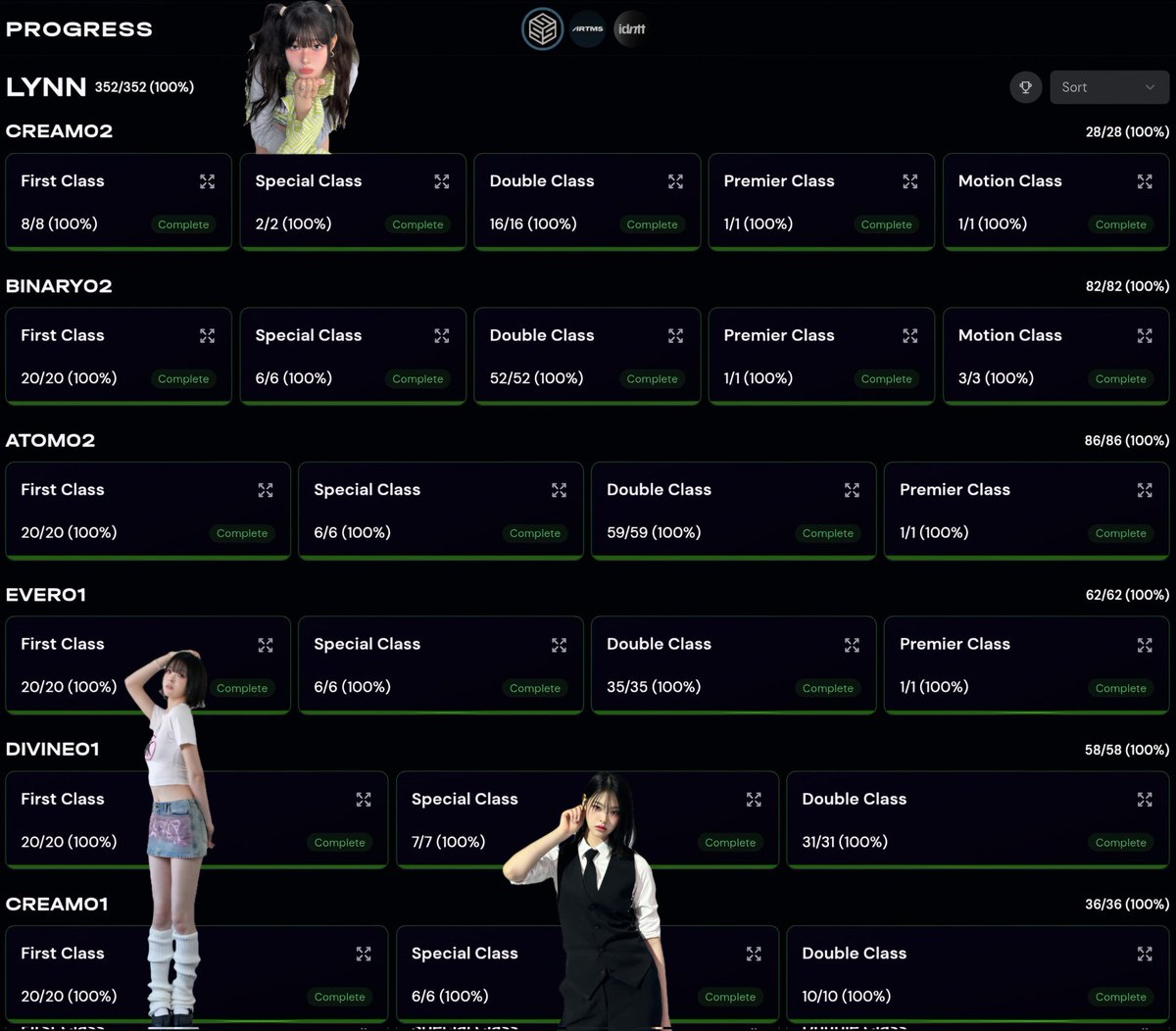Click the PROGRESS page heading
The image size is (1176, 1031).
pyautogui.click(x=79, y=29)
